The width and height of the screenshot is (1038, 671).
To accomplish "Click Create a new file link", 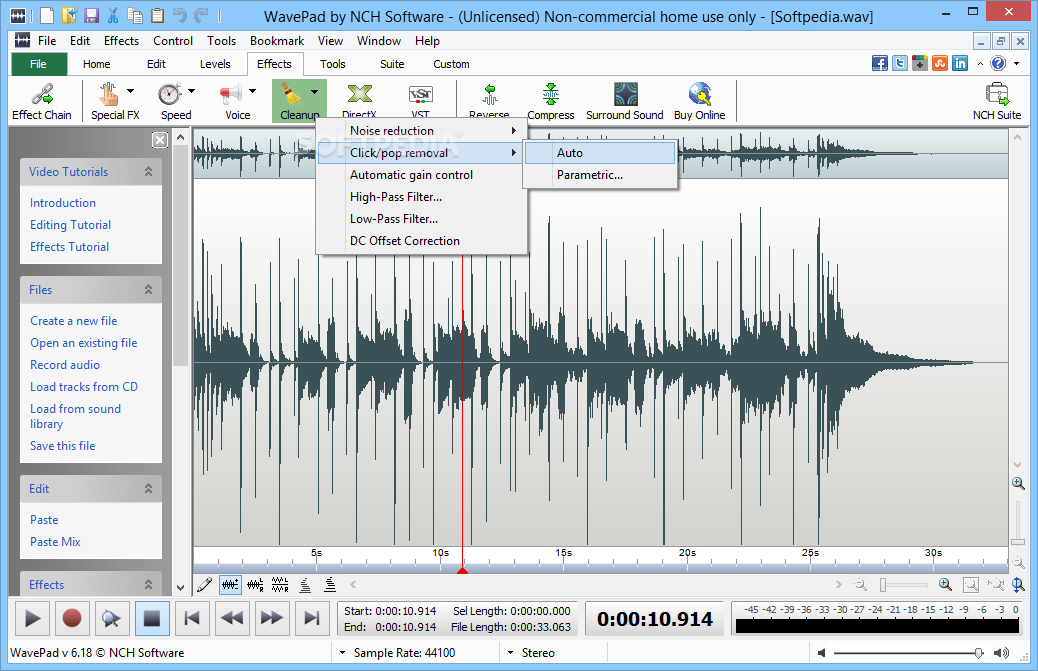I will [x=73, y=320].
